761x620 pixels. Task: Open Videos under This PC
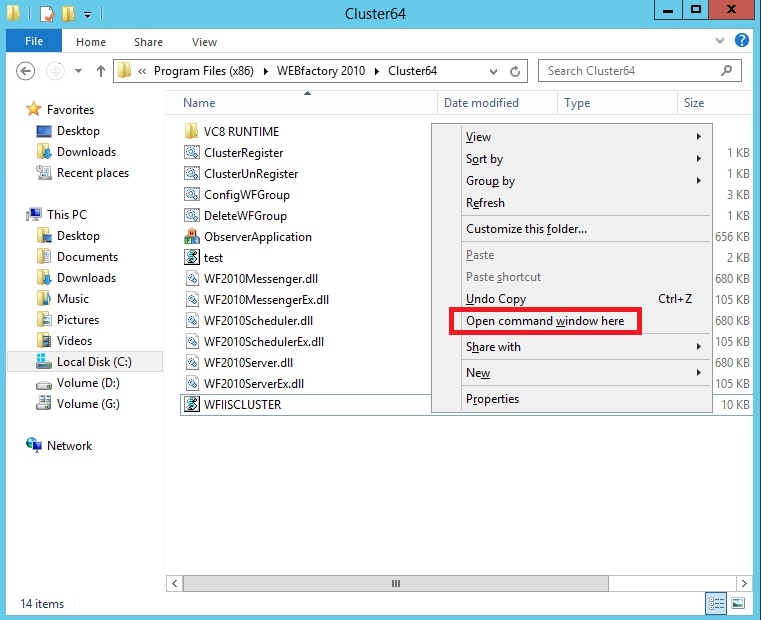point(74,341)
